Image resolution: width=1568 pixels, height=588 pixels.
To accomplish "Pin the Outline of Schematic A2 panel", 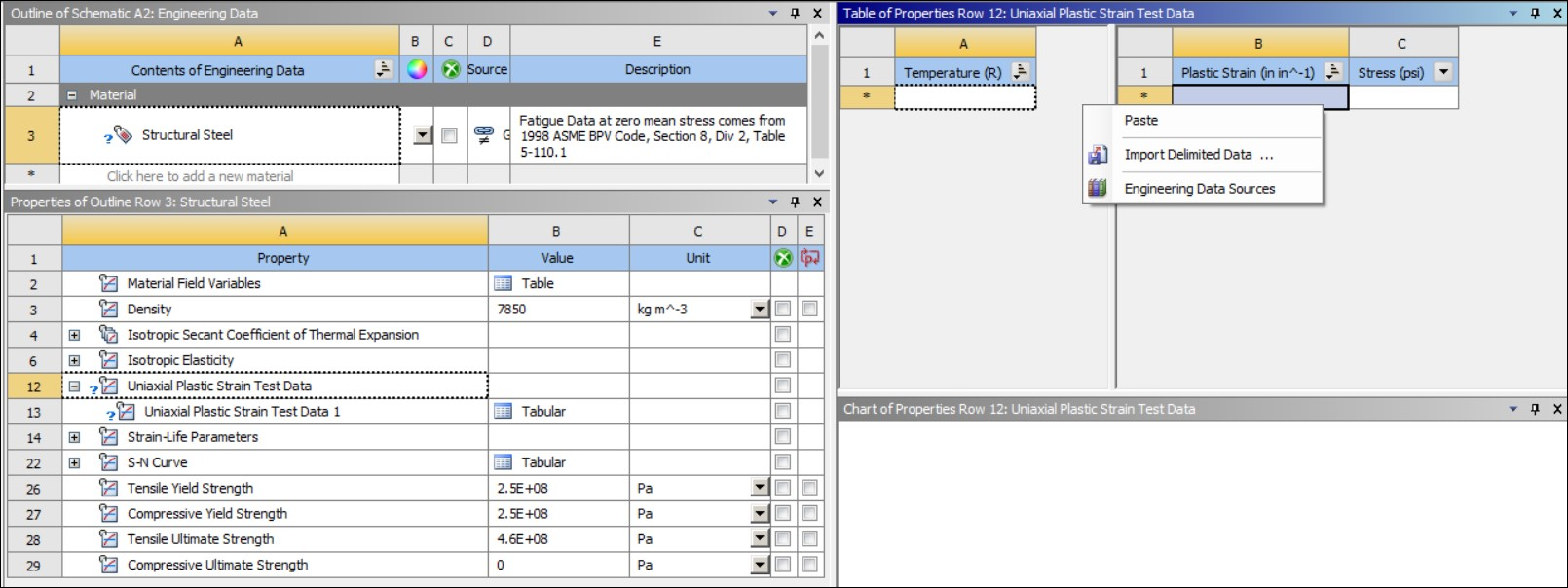I will click(795, 14).
